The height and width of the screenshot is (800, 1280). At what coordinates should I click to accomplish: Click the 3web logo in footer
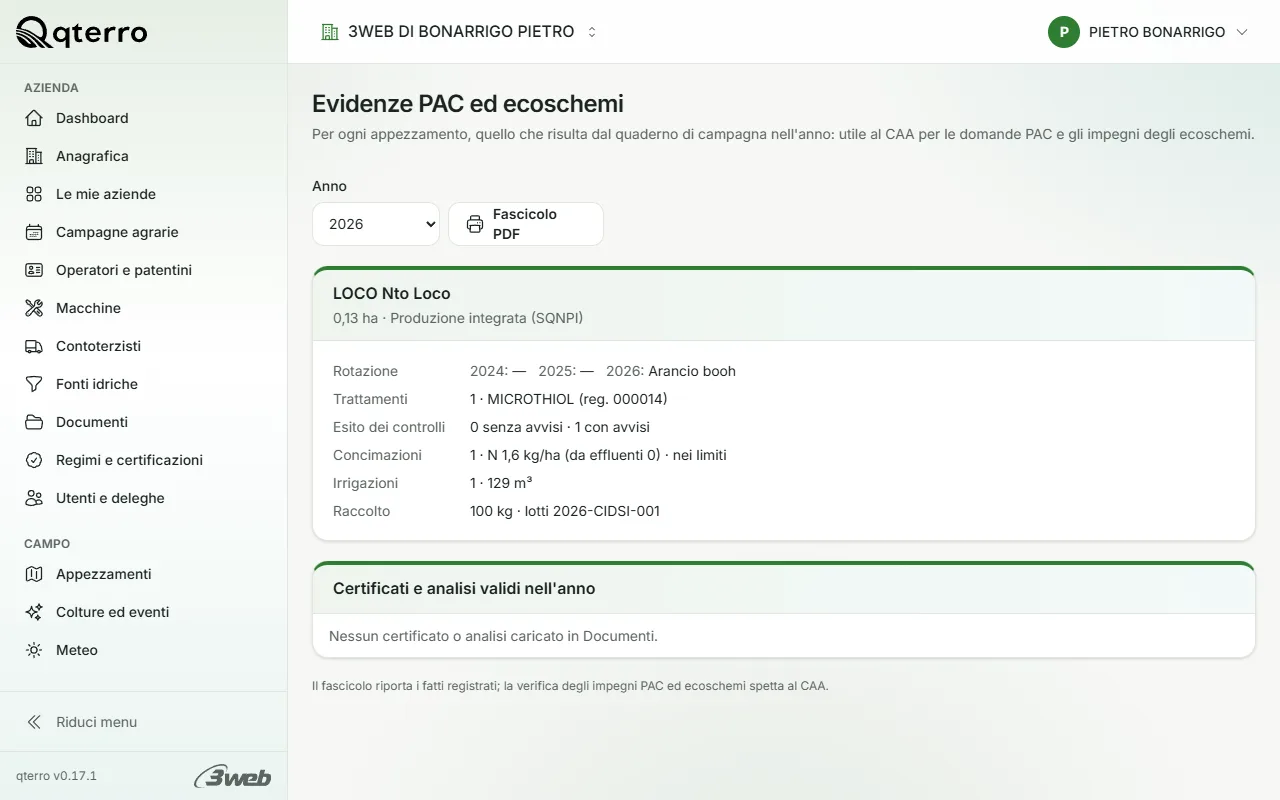[232, 776]
